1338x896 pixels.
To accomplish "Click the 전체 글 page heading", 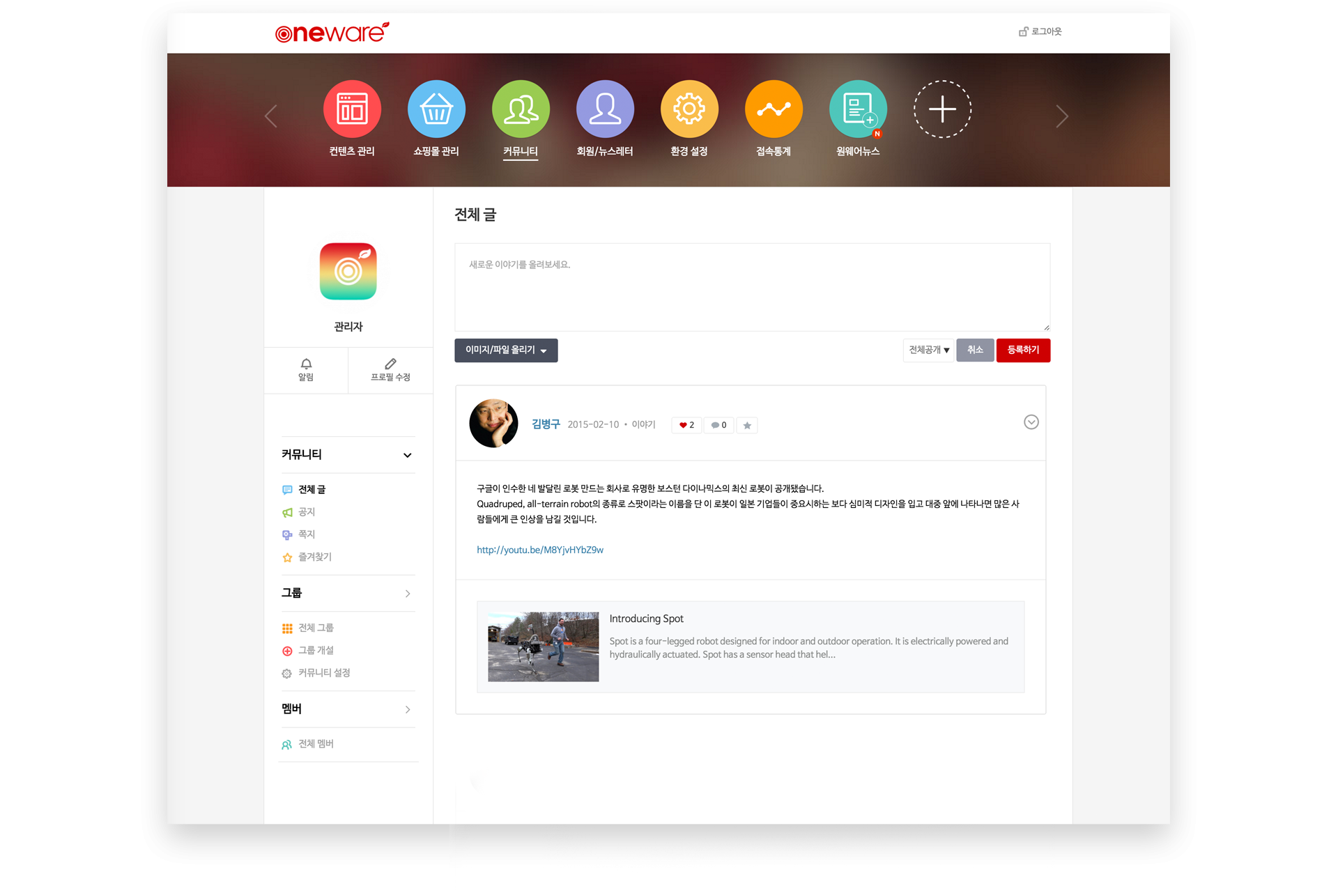I will (475, 215).
